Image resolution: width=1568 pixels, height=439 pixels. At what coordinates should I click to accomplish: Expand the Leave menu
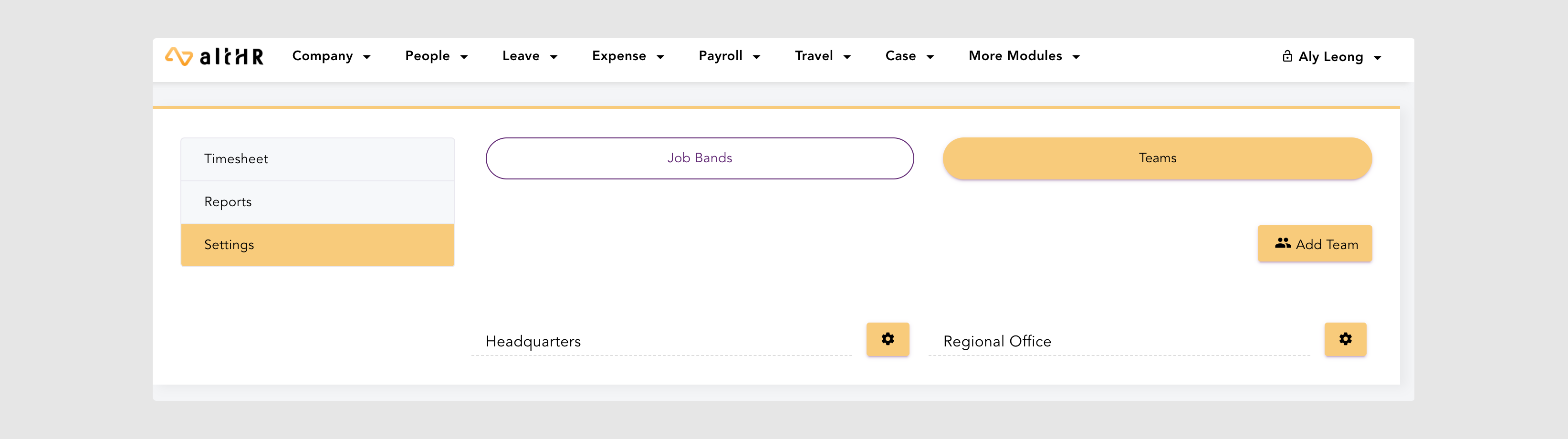(530, 57)
